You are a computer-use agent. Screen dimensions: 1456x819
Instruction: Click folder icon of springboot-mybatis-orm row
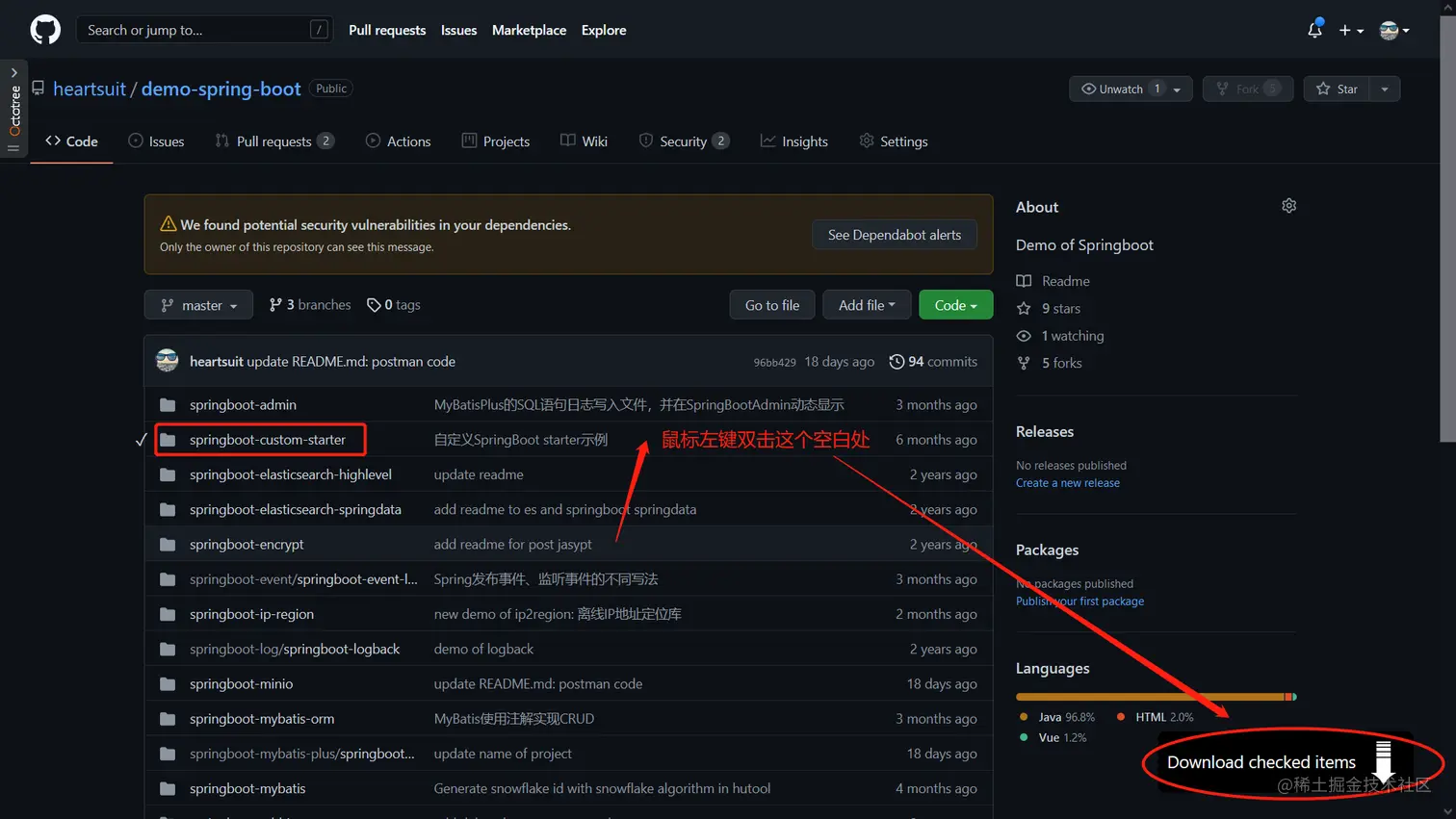tap(168, 719)
